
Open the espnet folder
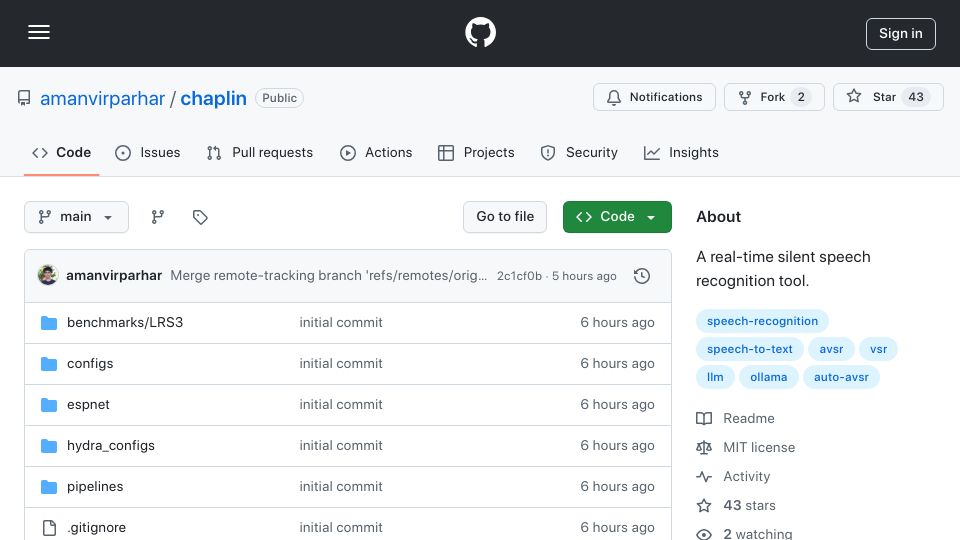click(88, 405)
